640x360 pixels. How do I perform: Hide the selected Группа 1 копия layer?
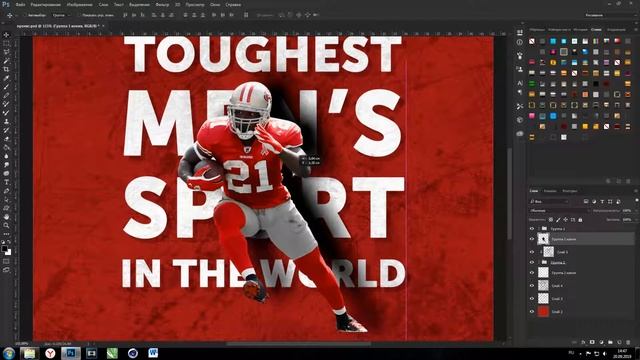(x=532, y=239)
